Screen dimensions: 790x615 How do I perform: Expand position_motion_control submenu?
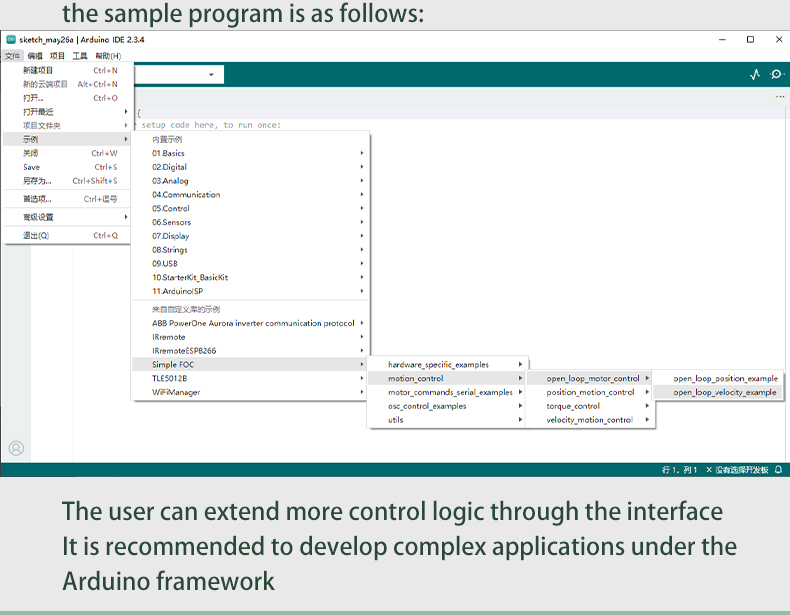coord(590,392)
